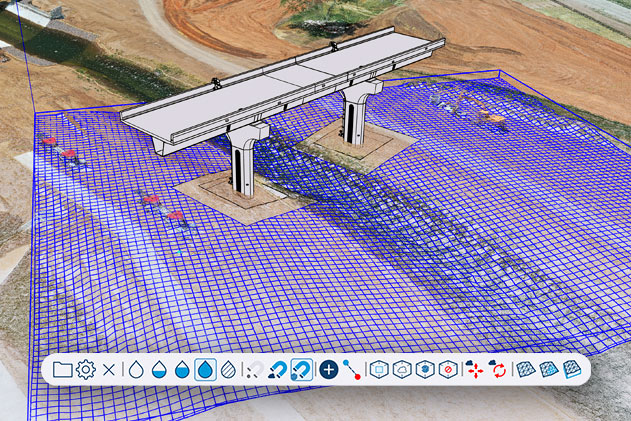This screenshot has height=421, width=631.
Task: Select the thick mesh volume icon
Action: pyautogui.click(x=572, y=369)
